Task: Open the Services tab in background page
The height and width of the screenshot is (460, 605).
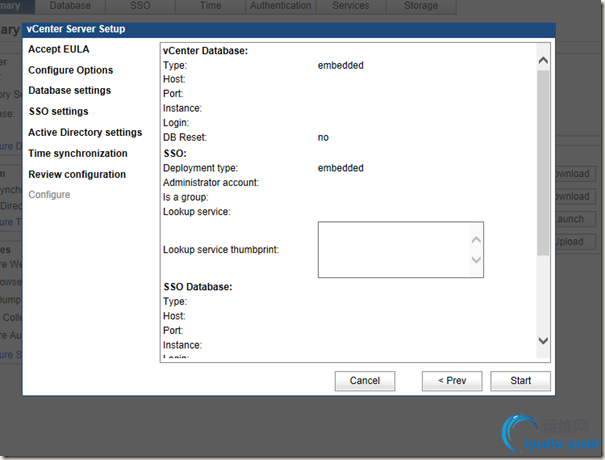Action: pyautogui.click(x=351, y=6)
